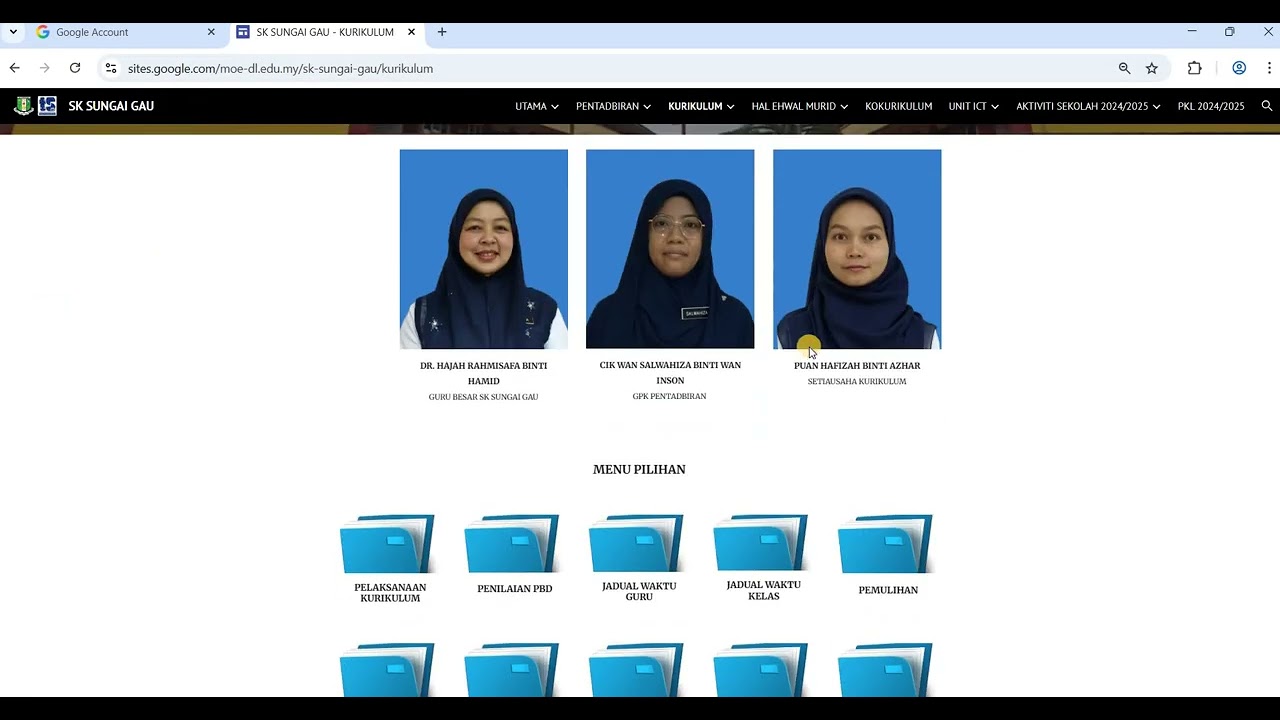The height and width of the screenshot is (720, 1280).
Task: Close the SK SUNGAI GAU - KURIKULUM tab
Action: (411, 32)
